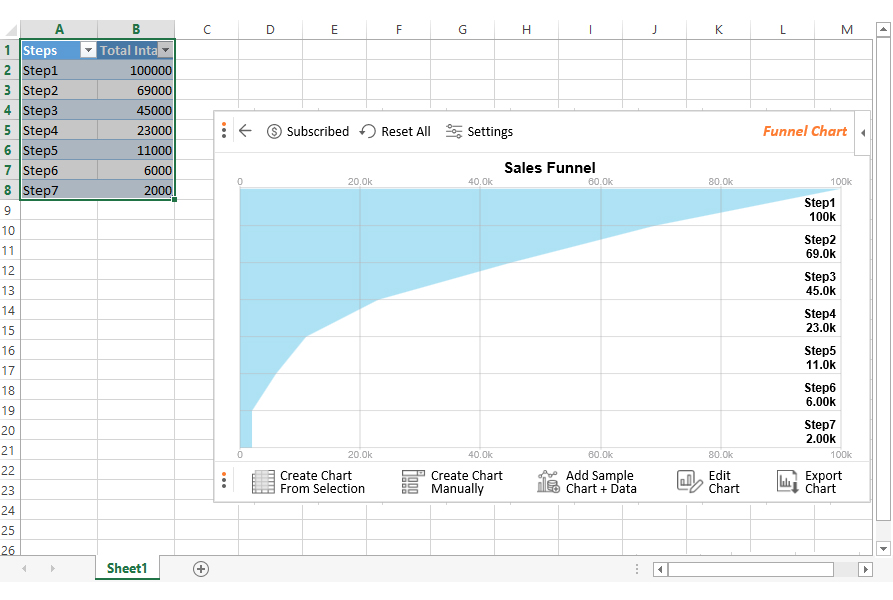Screen dimensions: 893x600
Task: Click the Step2 69.0k chart label
Action: coord(820,247)
